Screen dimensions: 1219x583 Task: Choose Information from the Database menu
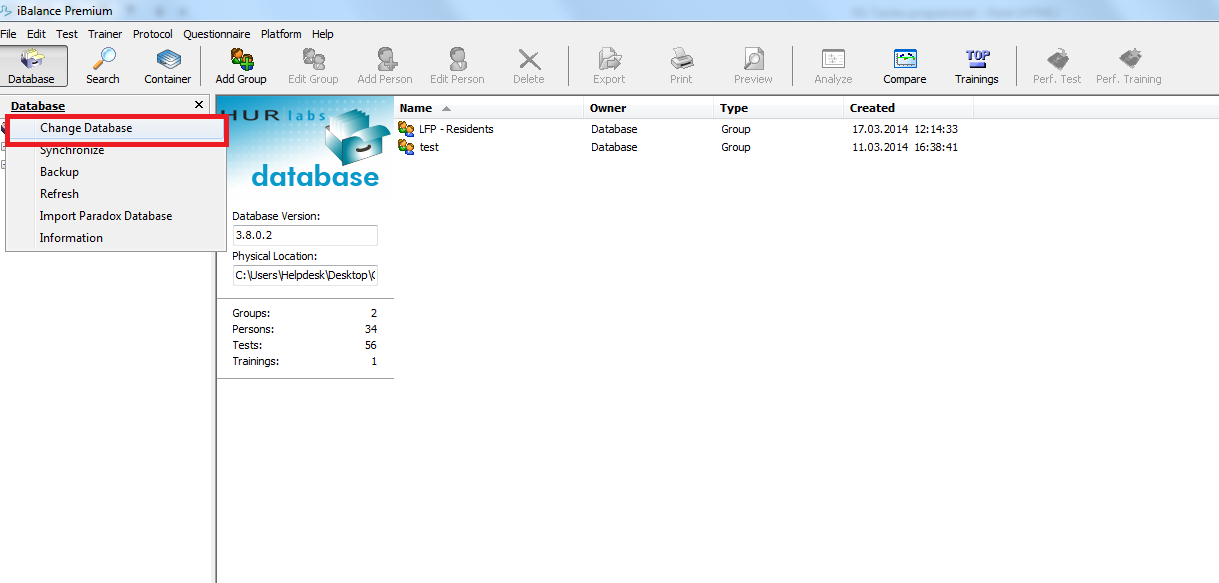click(116, 238)
